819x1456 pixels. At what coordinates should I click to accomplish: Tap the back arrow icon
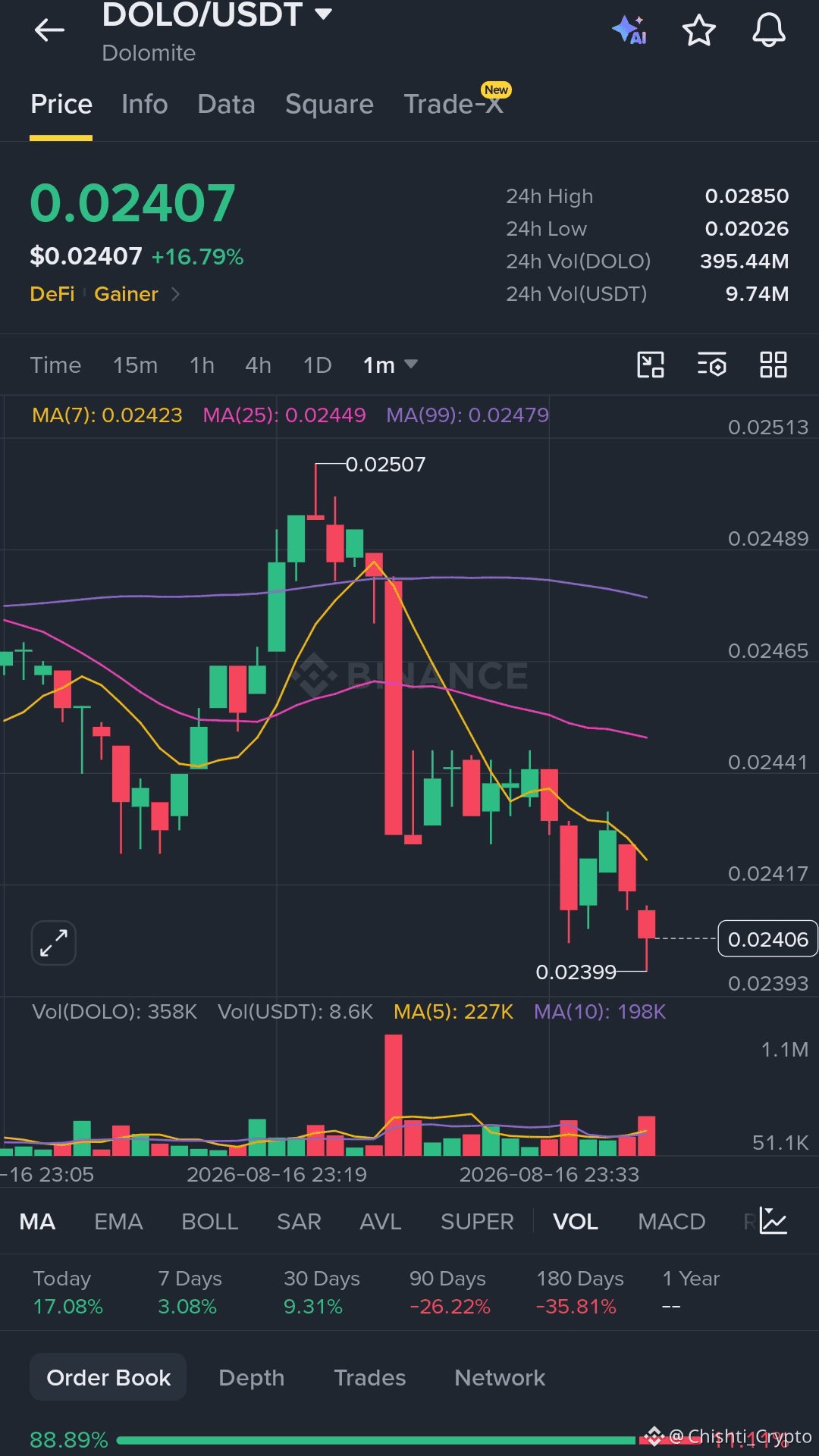click(x=49, y=30)
